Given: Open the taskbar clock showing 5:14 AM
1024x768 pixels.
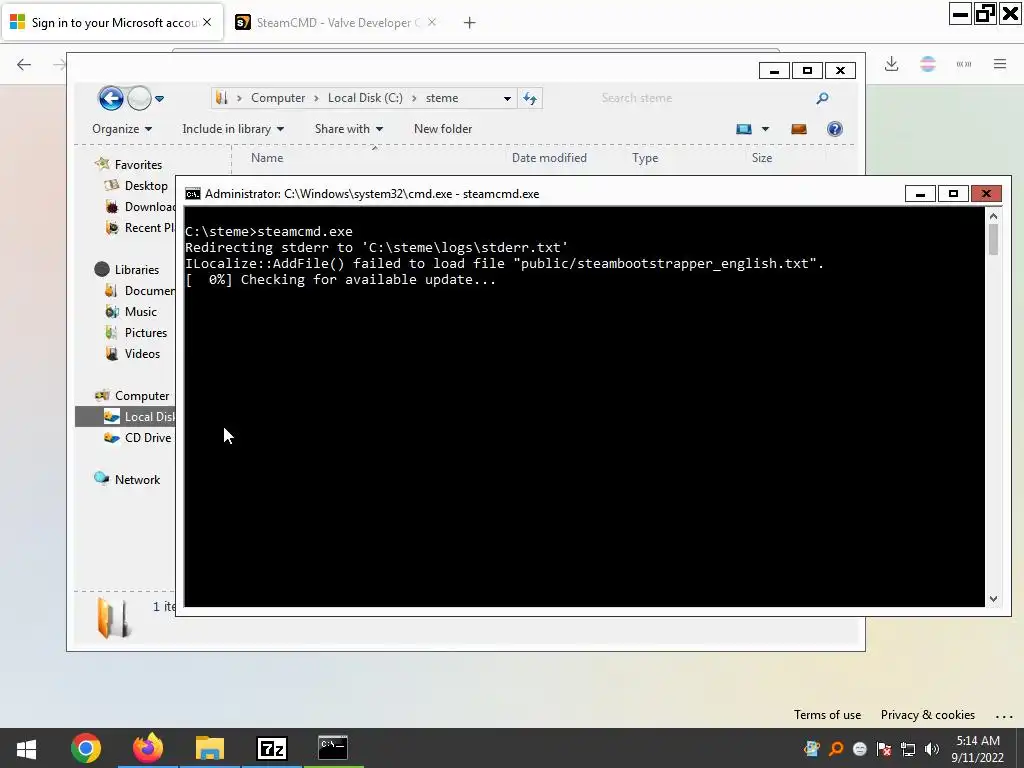Looking at the screenshot, I should click(978, 749).
